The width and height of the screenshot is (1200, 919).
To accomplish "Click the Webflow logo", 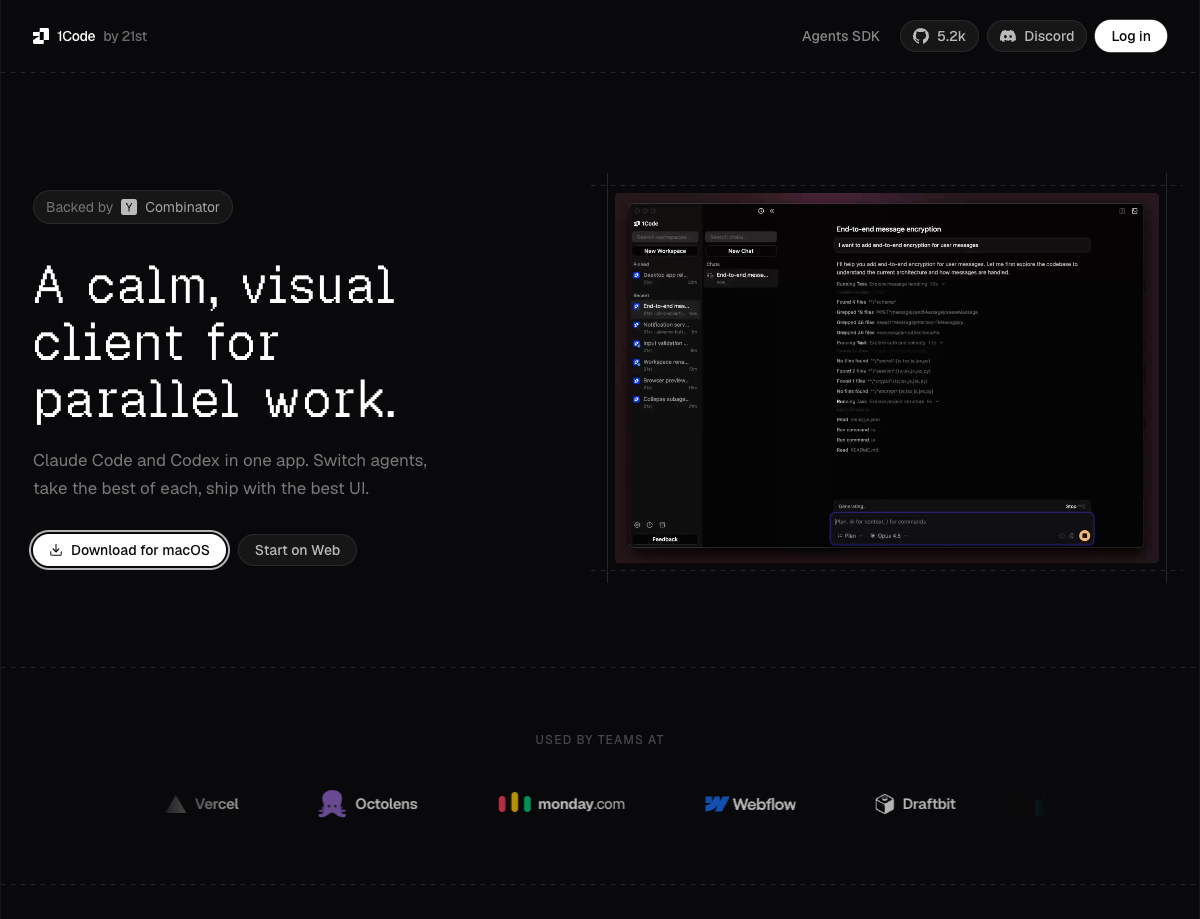I will click(716, 804).
